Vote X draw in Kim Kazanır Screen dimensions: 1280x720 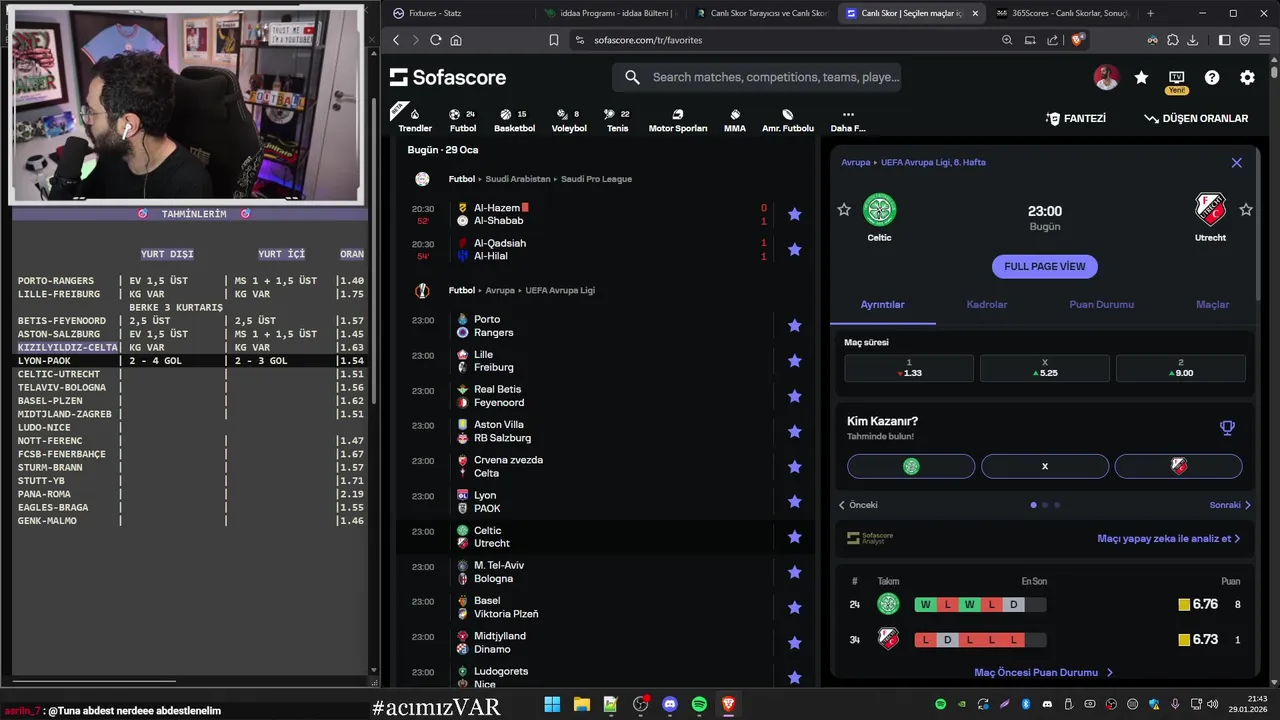click(x=1045, y=466)
